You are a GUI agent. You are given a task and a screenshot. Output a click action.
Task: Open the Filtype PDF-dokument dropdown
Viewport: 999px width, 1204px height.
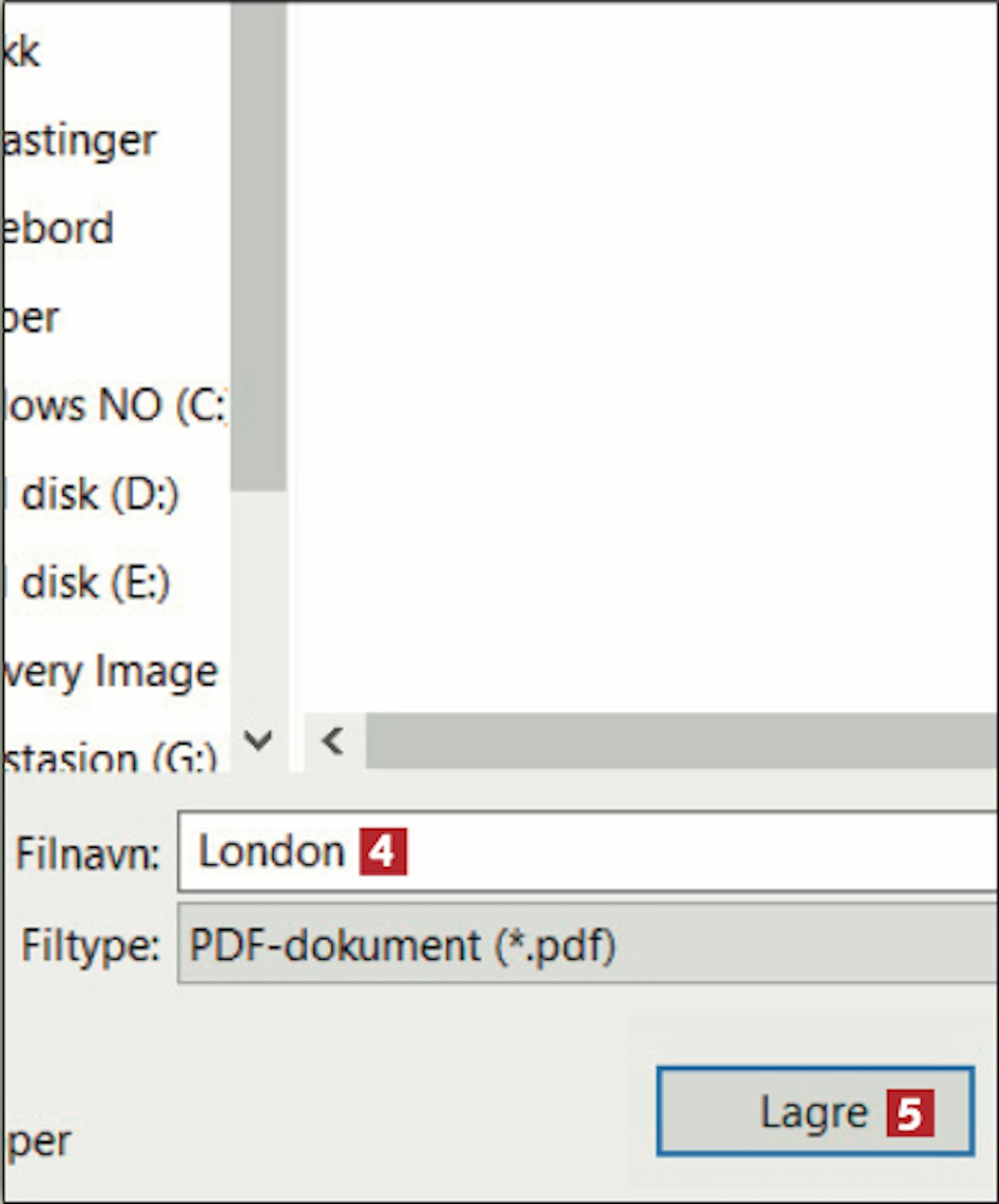pos(586,944)
